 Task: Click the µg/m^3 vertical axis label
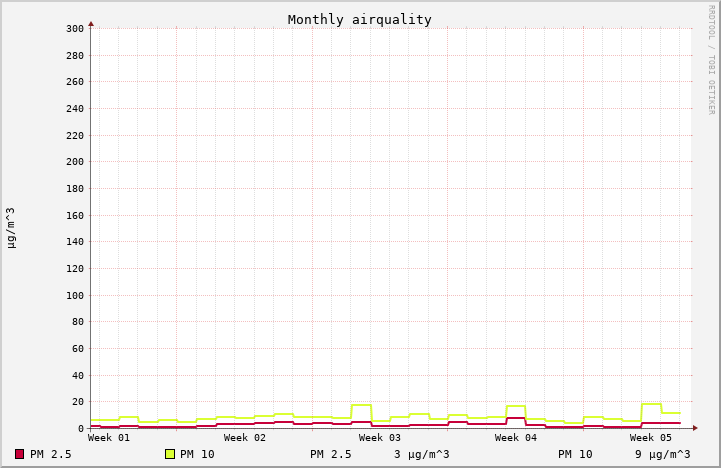point(11,228)
